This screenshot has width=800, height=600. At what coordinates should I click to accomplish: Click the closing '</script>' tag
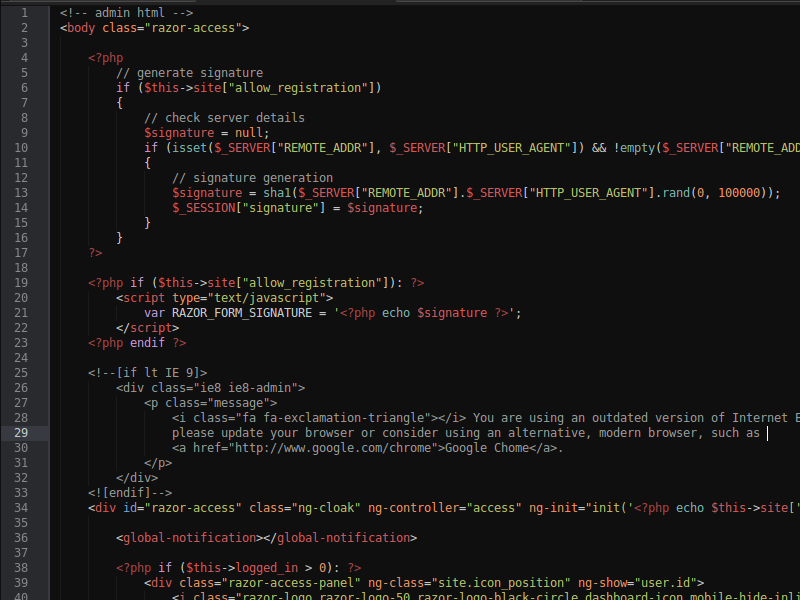point(147,328)
